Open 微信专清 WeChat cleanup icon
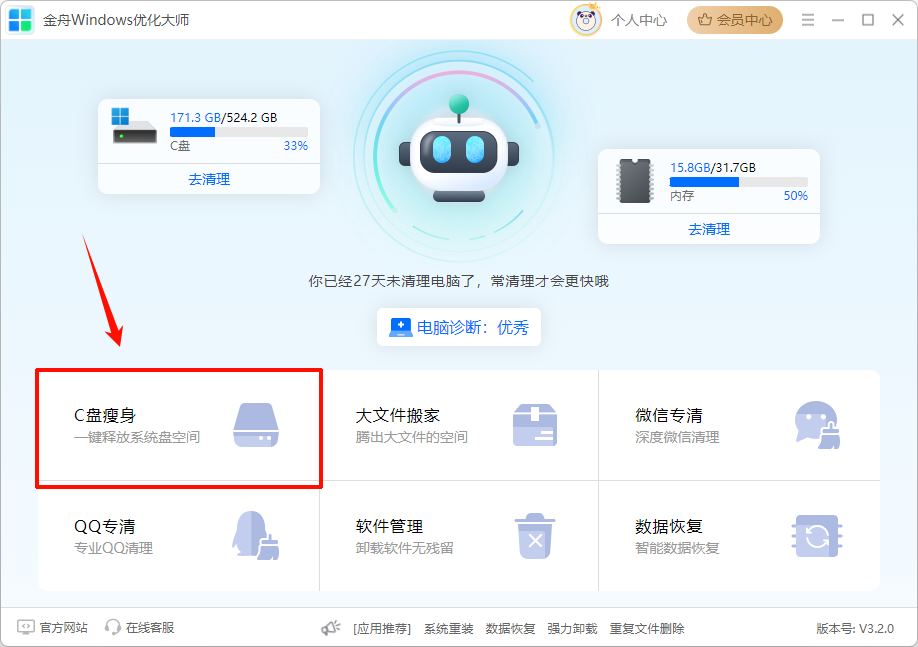918x647 pixels. [x=817, y=424]
